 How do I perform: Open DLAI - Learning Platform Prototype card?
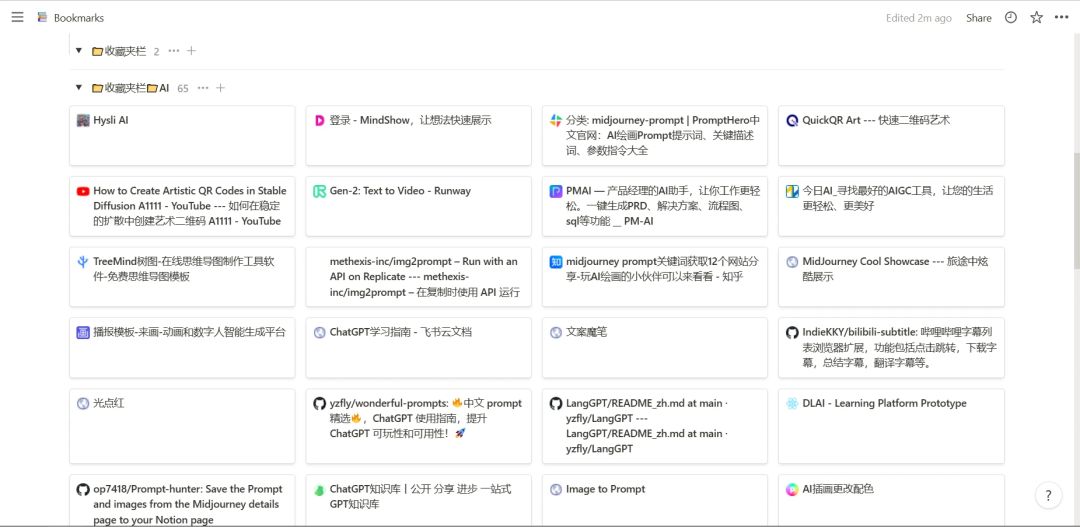891,426
